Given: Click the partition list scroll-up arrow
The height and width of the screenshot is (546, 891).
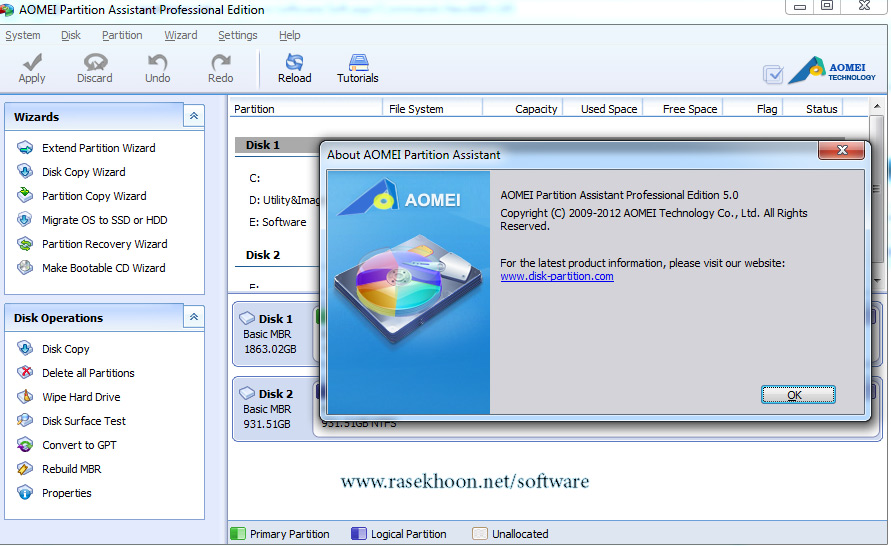Looking at the screenshot, I should click(x=877, y=106).
